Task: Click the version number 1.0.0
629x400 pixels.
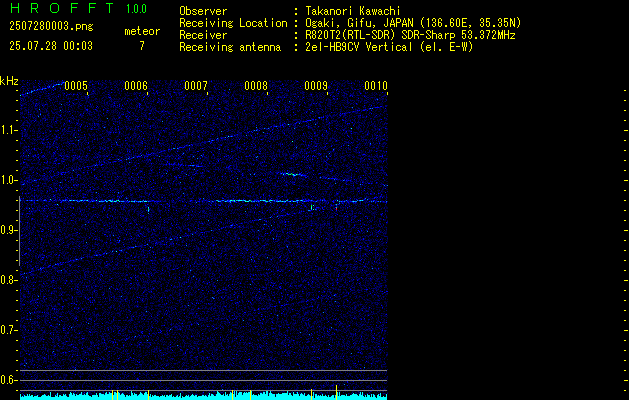Action: pos(136,9)
